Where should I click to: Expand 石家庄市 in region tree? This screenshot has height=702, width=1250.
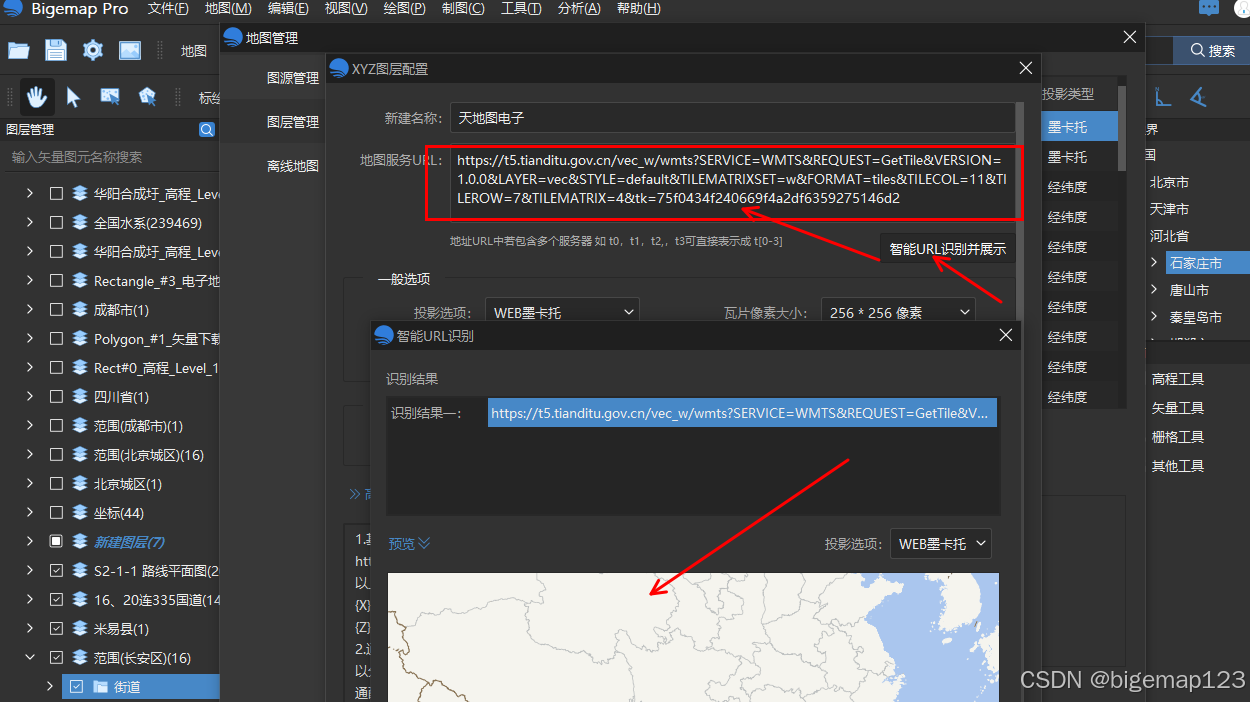[1155, 263]
